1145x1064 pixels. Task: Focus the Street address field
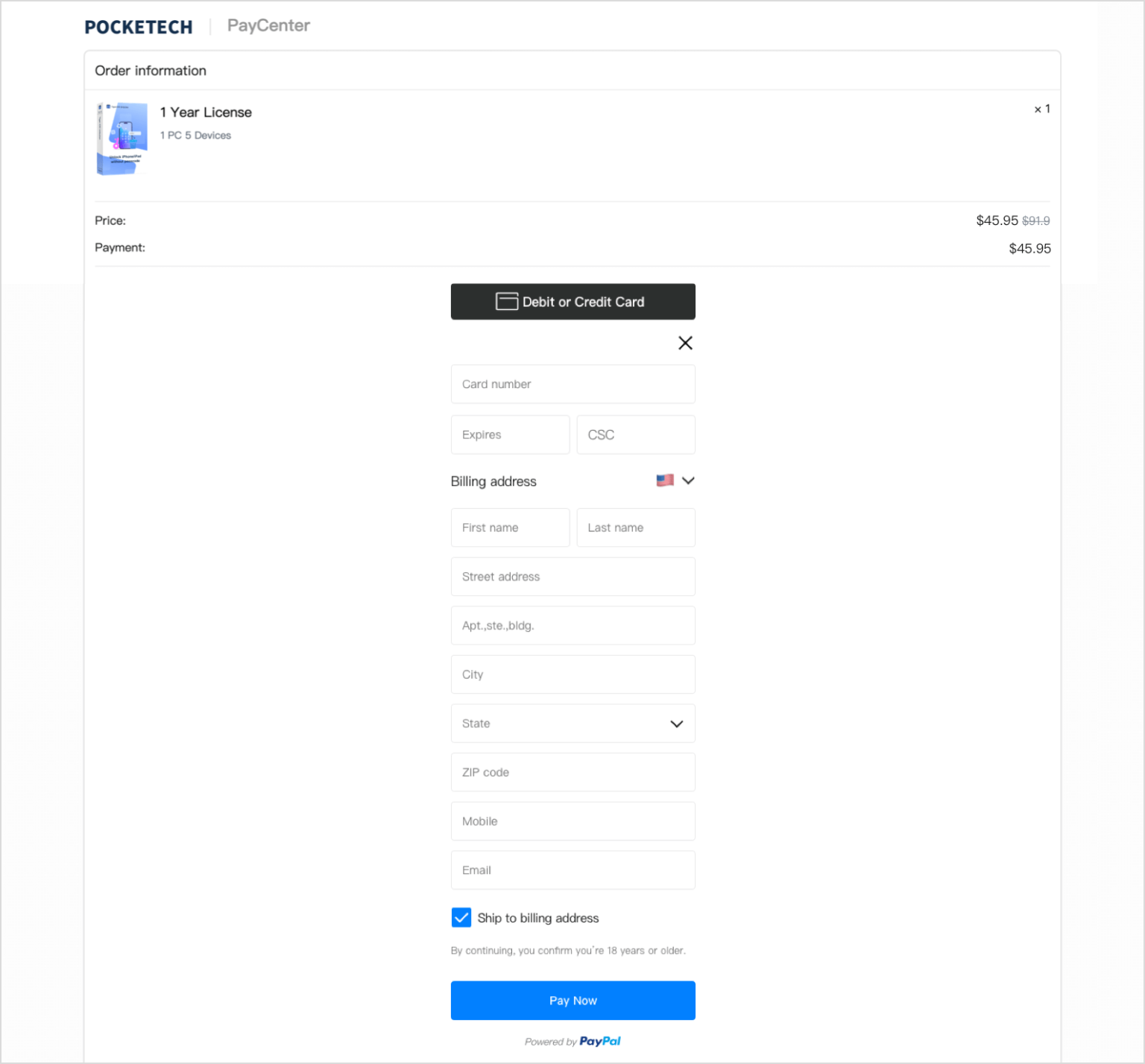coord(572,577)
